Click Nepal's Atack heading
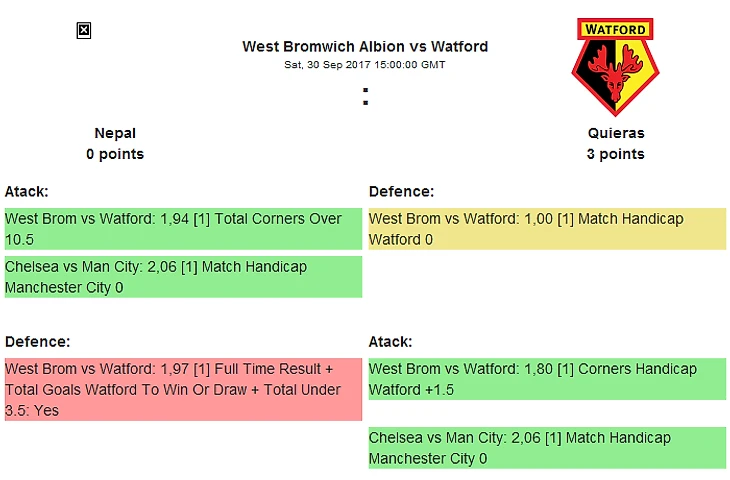 (x=27, y=191)
